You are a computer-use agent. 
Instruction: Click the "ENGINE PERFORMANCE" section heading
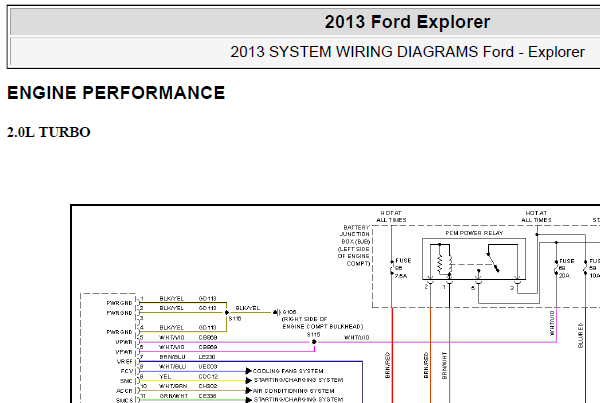tap(116, 93)
